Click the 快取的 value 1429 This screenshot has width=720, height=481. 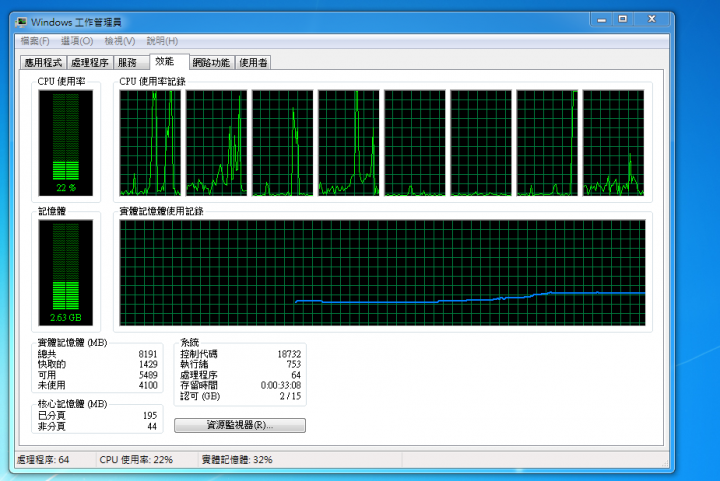(x=148, y=364)
